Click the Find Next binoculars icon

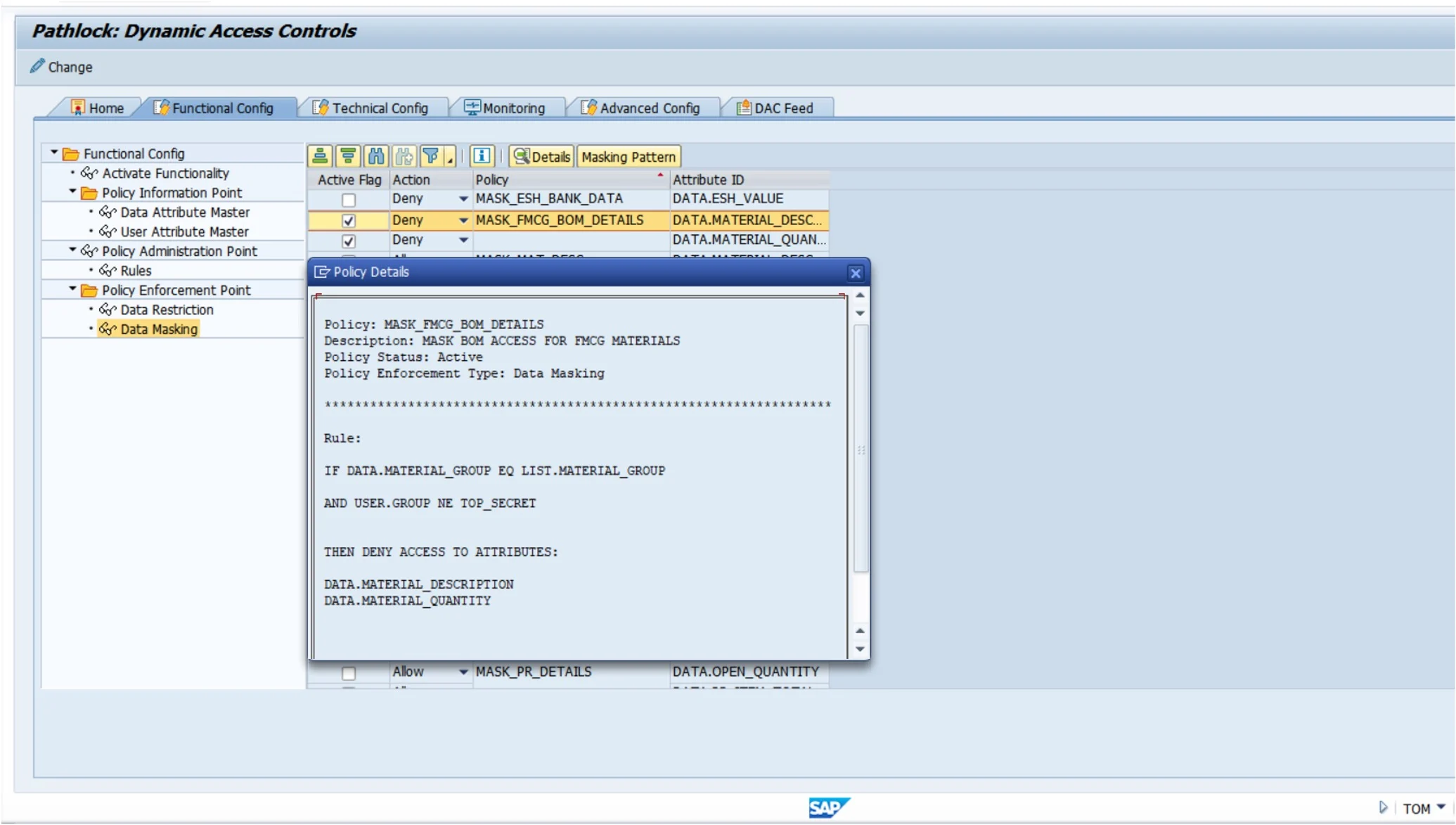[404, 156]
